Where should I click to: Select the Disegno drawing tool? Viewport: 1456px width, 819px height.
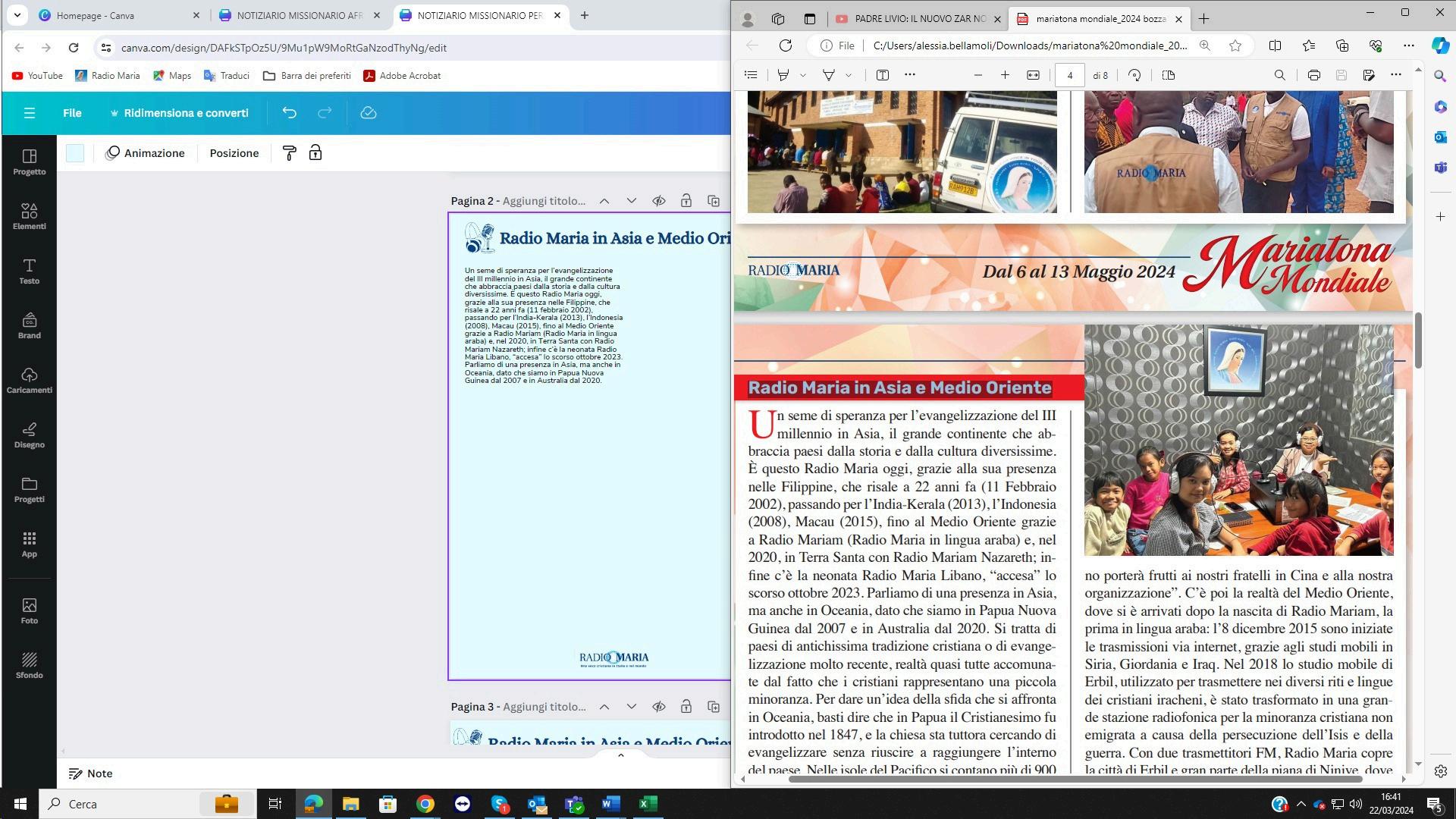[x=29, y=435]
